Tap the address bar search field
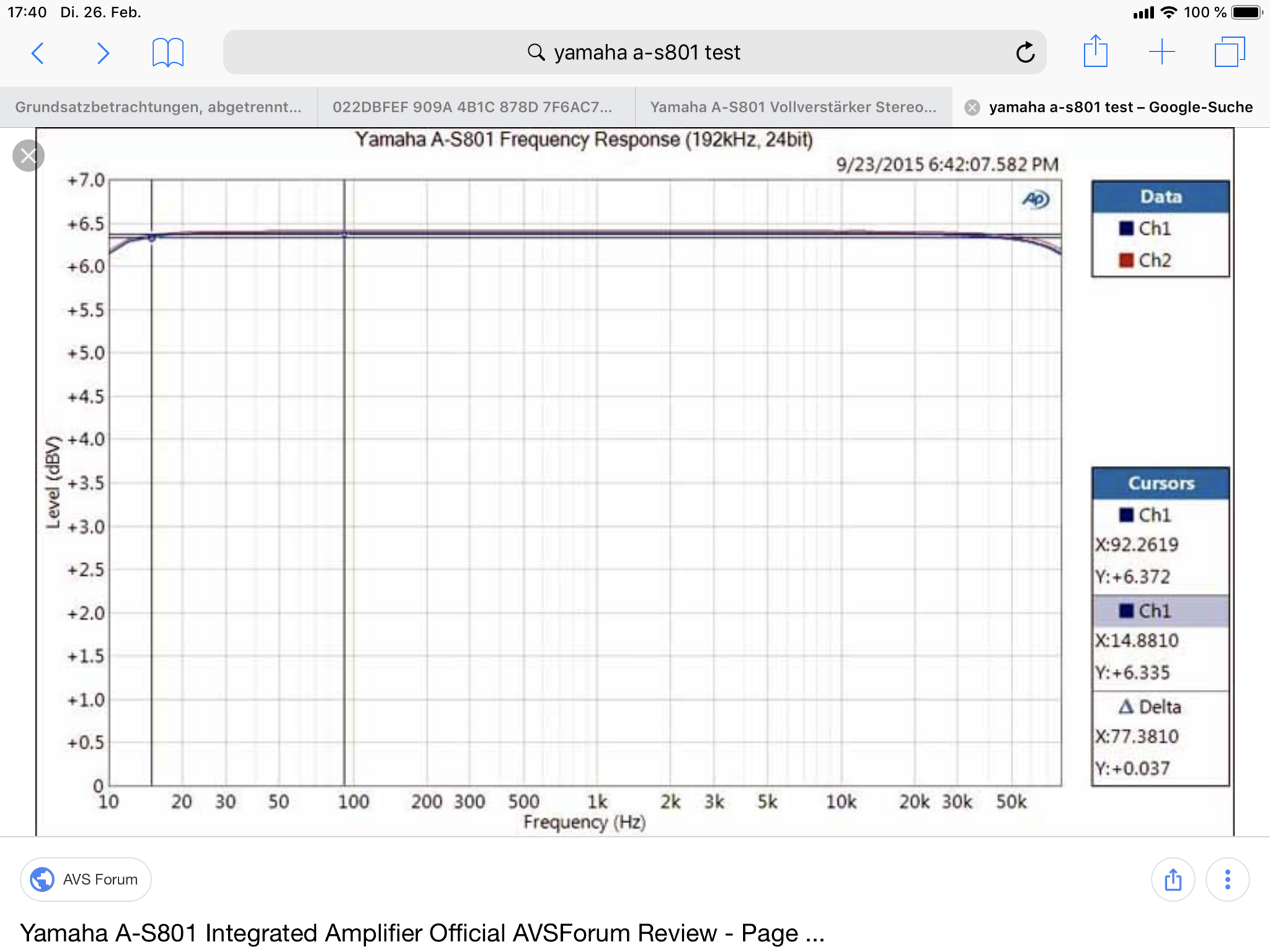The height and width of the screenshot is (952, 1270). 634,52
